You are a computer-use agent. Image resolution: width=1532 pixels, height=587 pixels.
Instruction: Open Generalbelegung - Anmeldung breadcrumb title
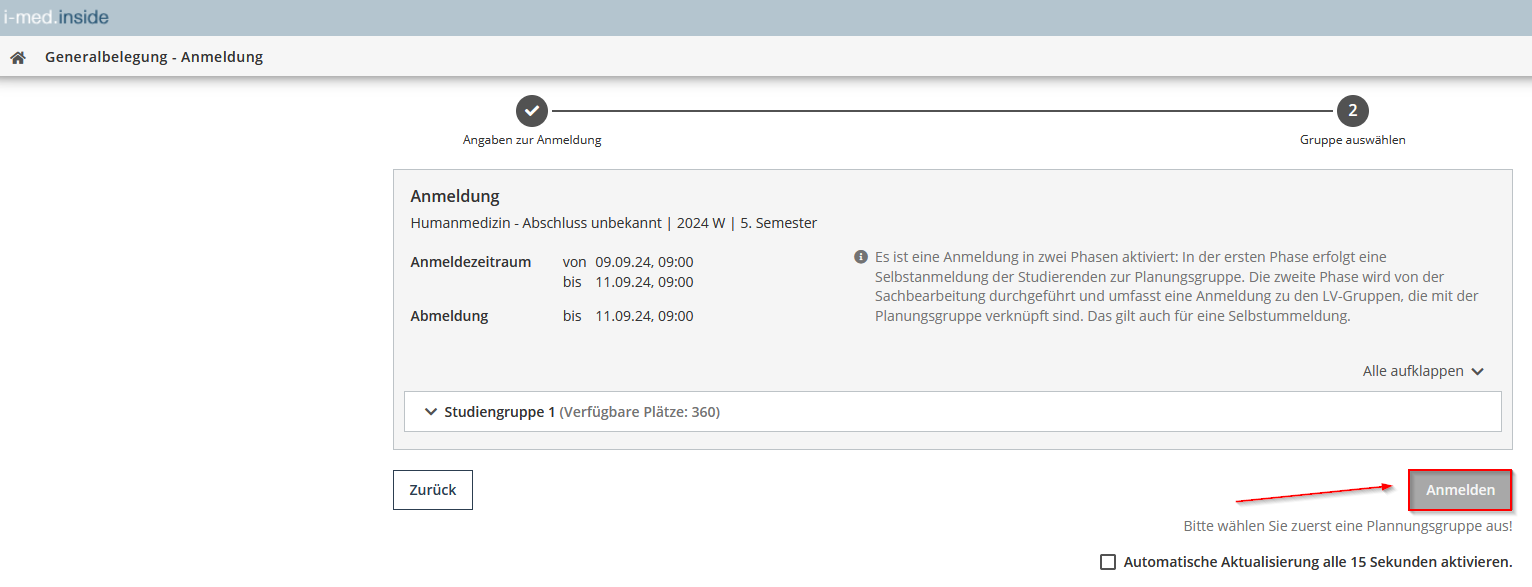[154, 57]
